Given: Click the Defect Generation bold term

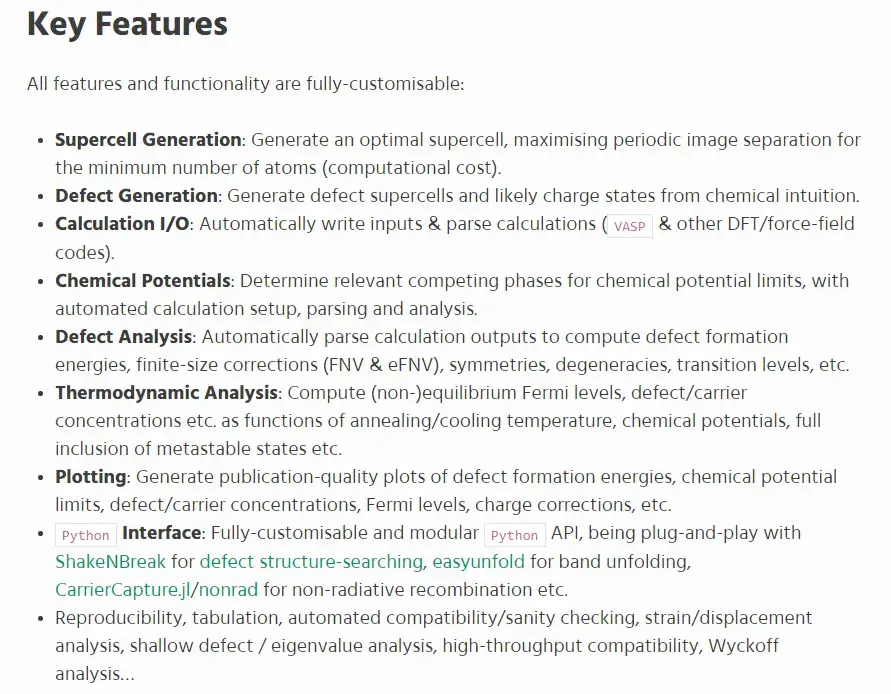Looking at the screenshot, I should (x=136, y=196).
